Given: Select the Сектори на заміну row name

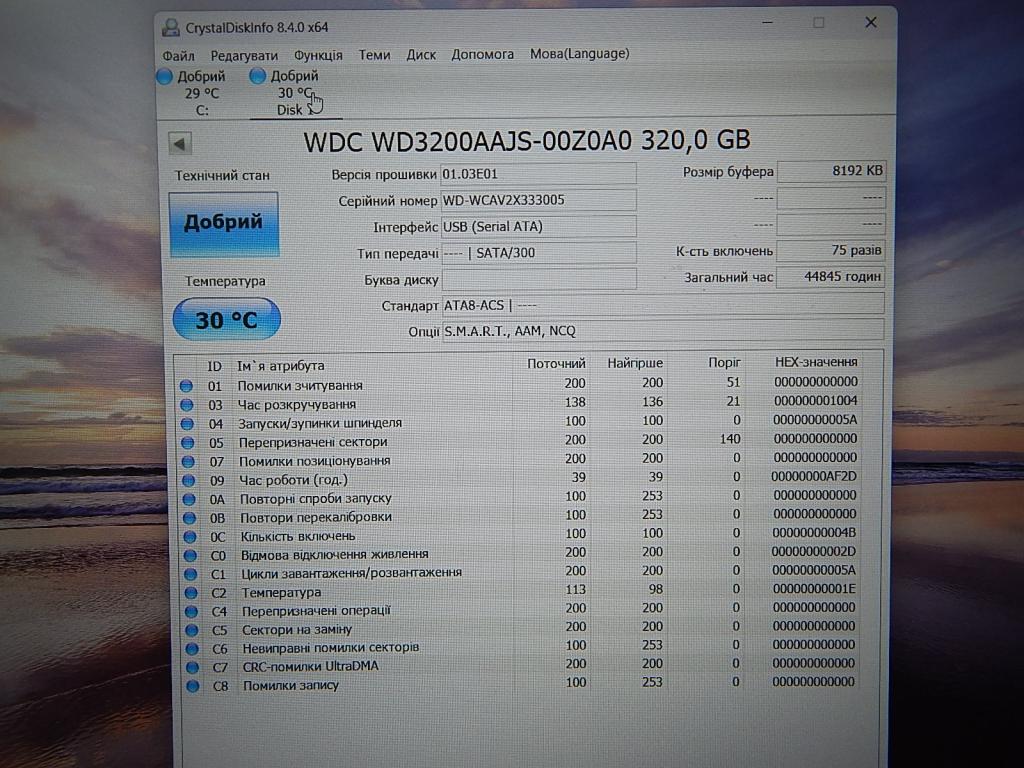Looking at the screenshot, I should click(297, 630).
